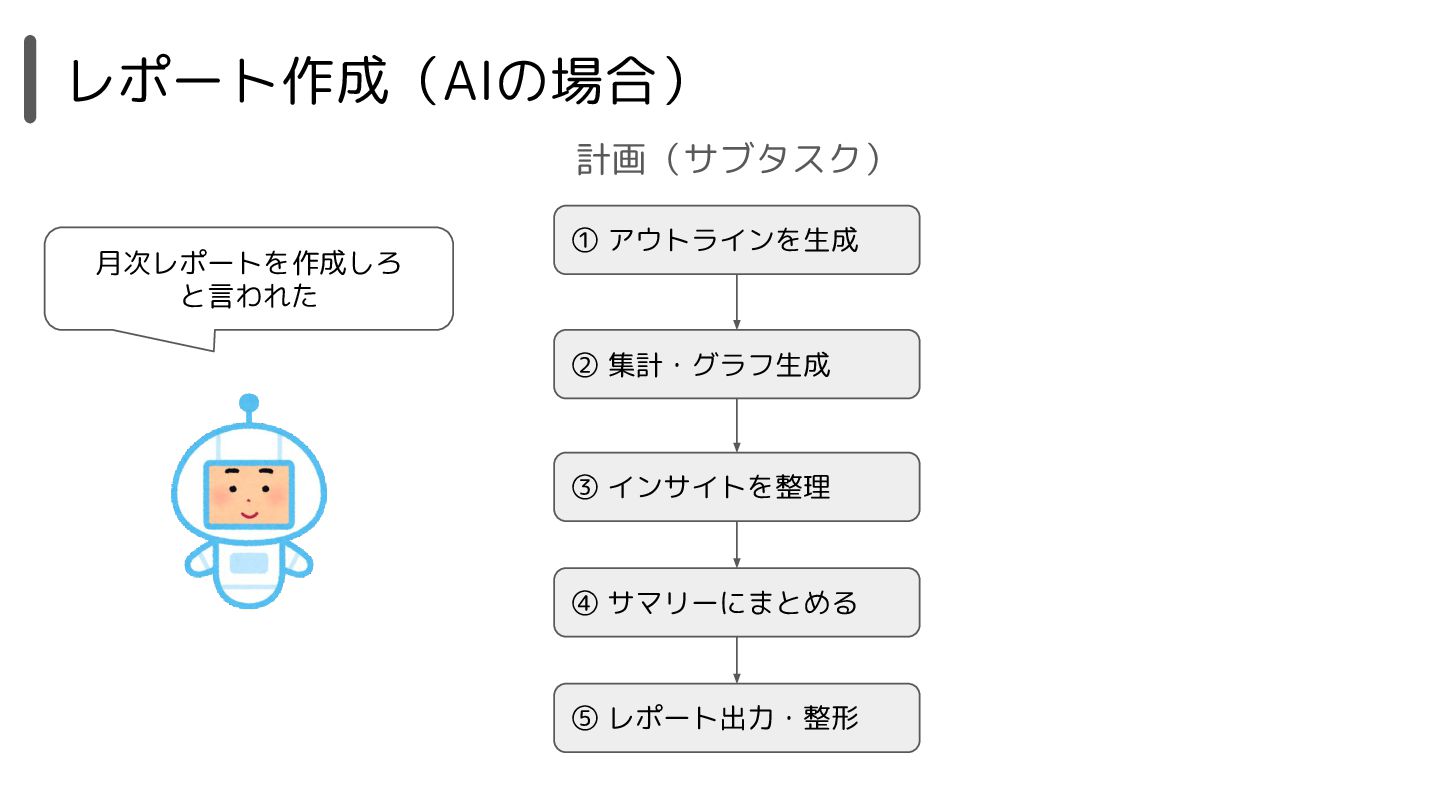Click the ② 集計・グラフ生成 step box

coord(737,364)
